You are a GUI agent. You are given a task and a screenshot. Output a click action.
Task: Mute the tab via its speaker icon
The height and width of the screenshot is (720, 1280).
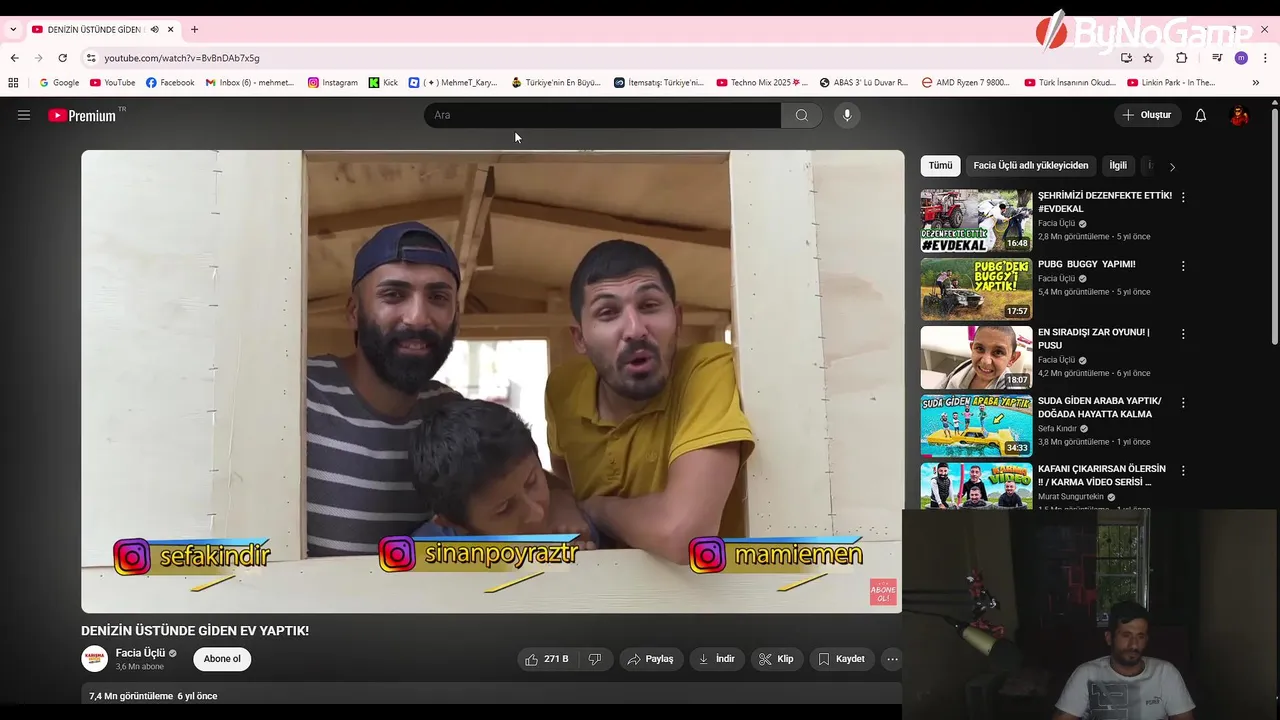tap(154, 30)
